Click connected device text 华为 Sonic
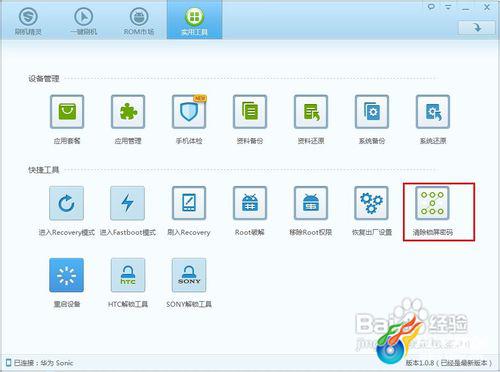Screen dimensions: 500x372 click(57, 363)
